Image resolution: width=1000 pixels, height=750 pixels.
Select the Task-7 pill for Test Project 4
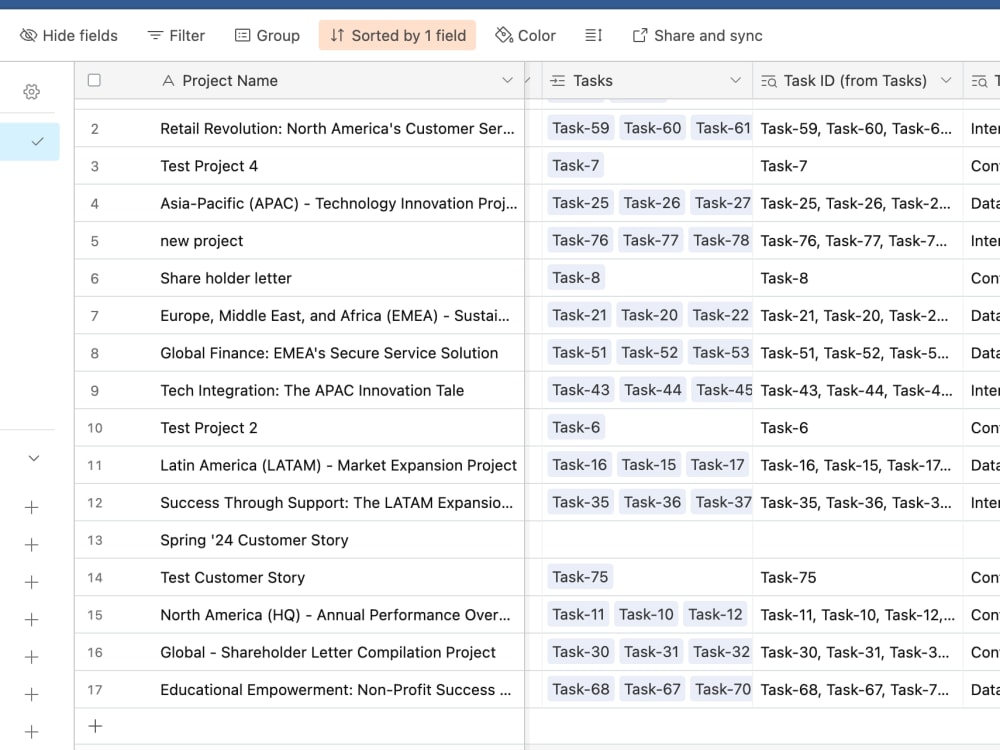[x=577, y=165]
